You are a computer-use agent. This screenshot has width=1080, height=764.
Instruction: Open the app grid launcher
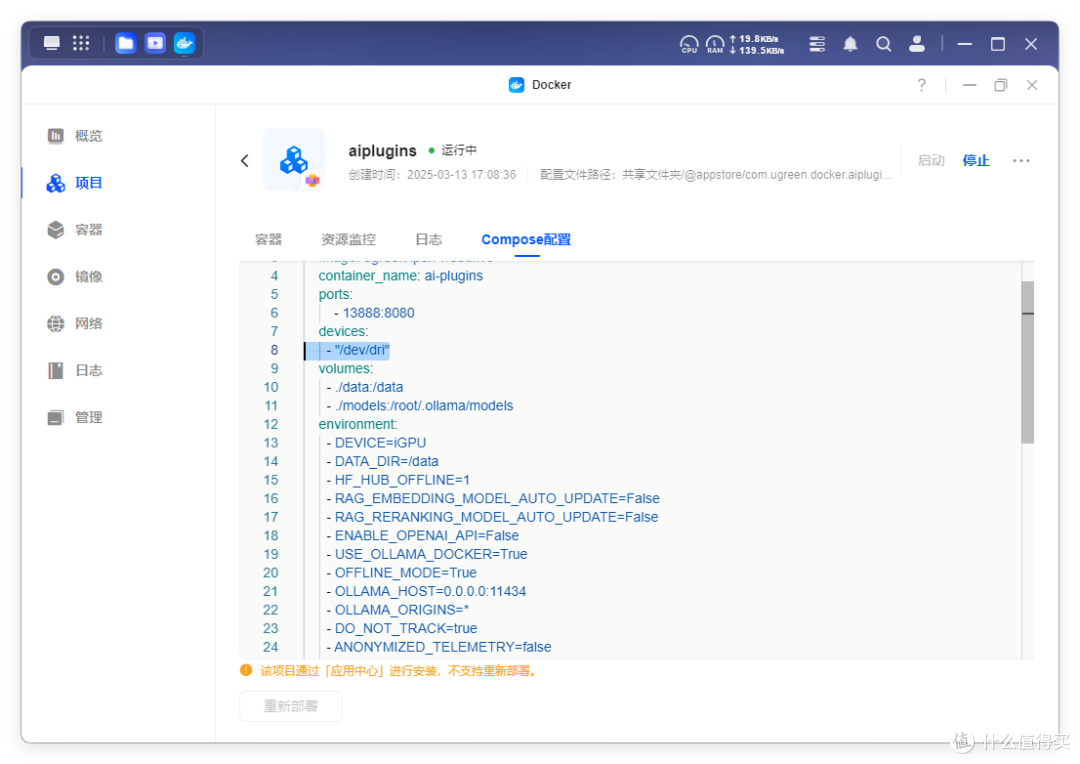[81, 43]
